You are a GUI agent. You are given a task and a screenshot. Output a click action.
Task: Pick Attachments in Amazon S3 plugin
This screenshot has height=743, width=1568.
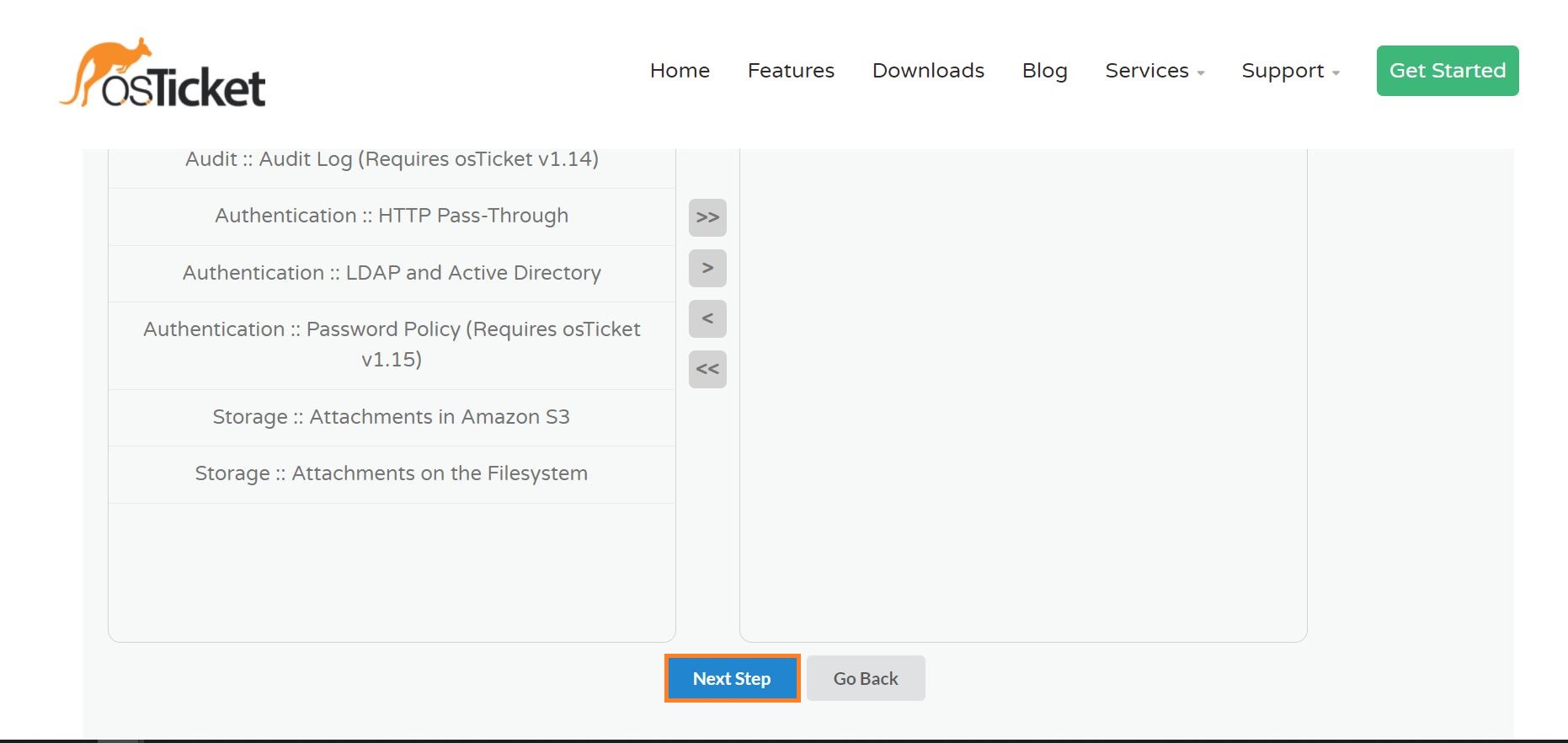392,417
